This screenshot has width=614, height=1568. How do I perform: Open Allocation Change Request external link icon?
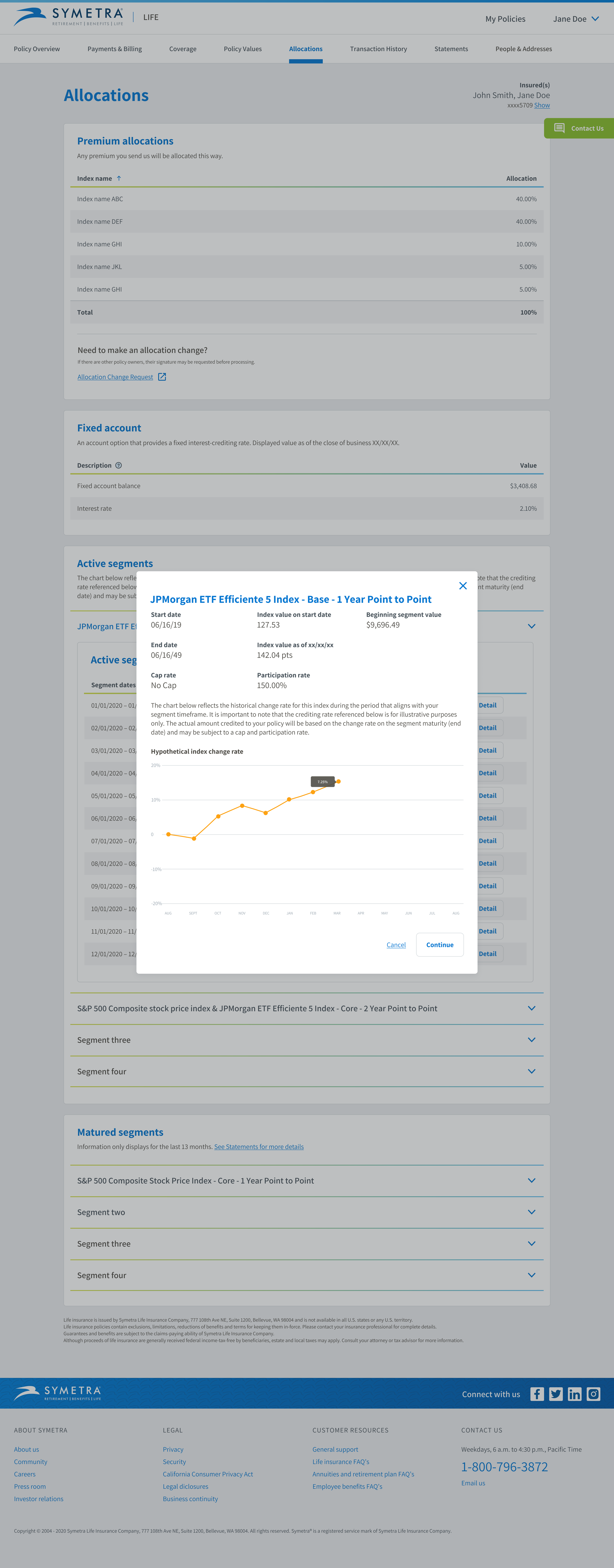point(161,377)
